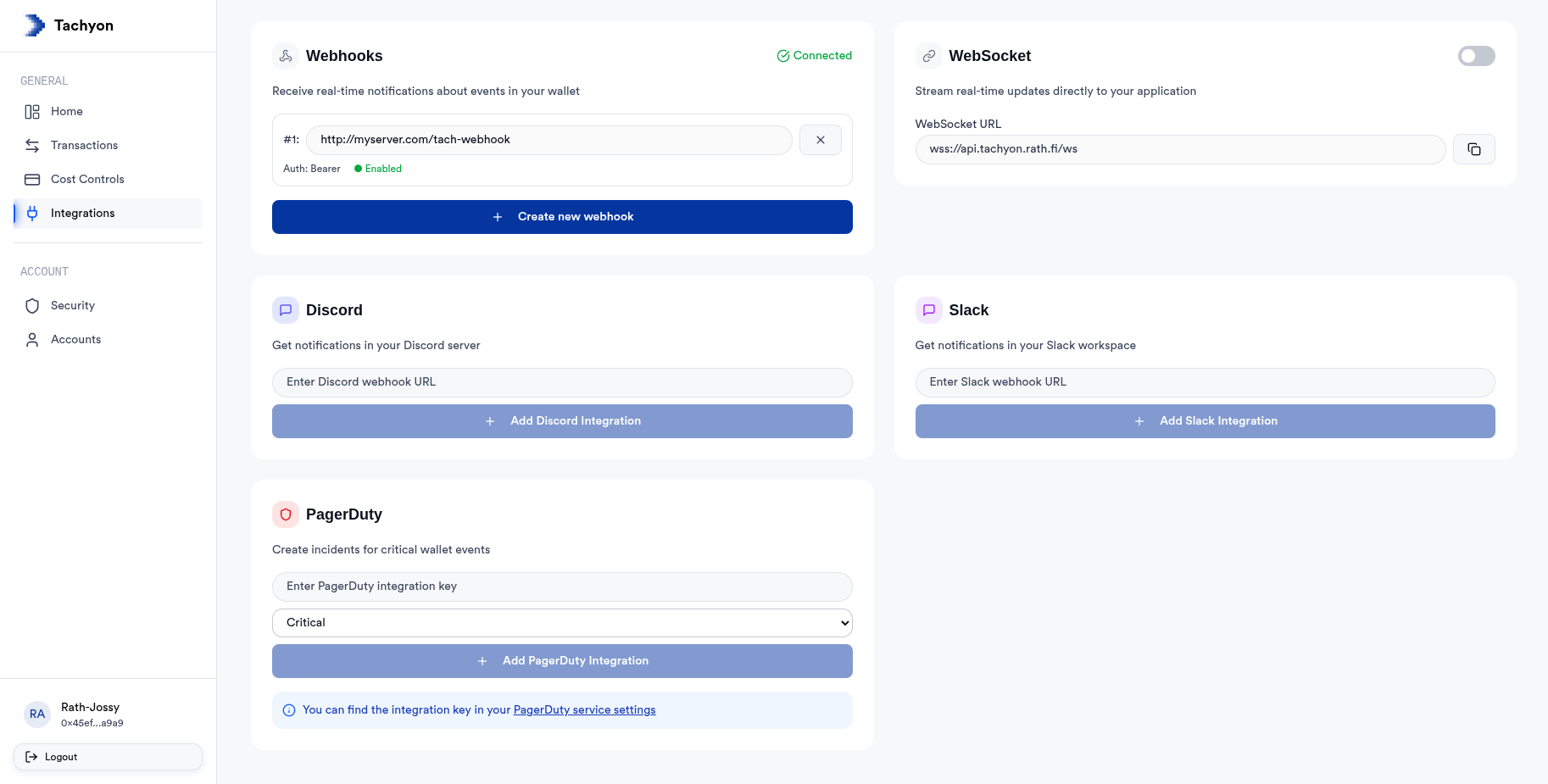Click the Enabled status indicator on webhook

377,168
